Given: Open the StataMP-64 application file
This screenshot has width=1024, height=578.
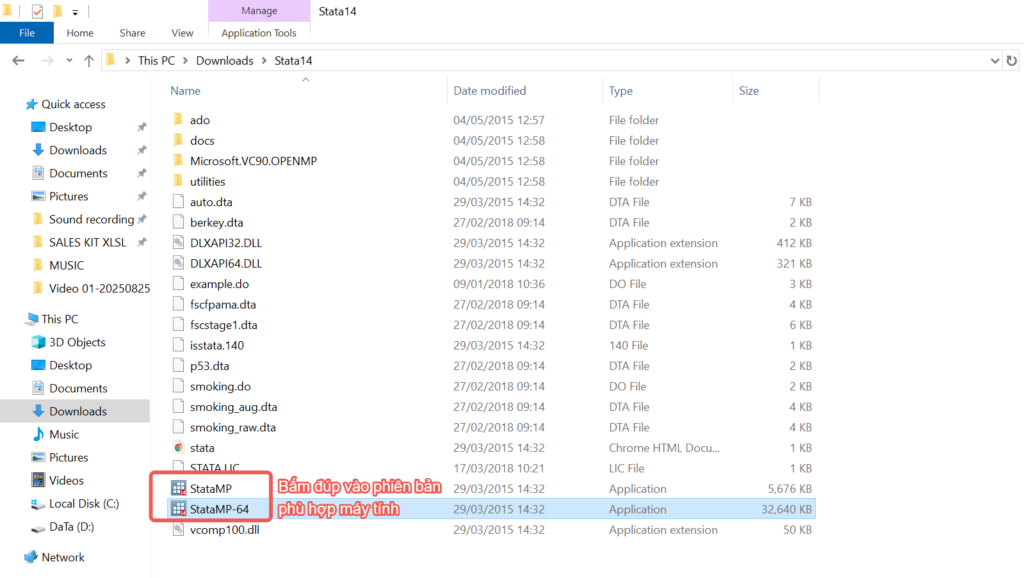Looking at the screenshot, I should [x=218, y=509].
